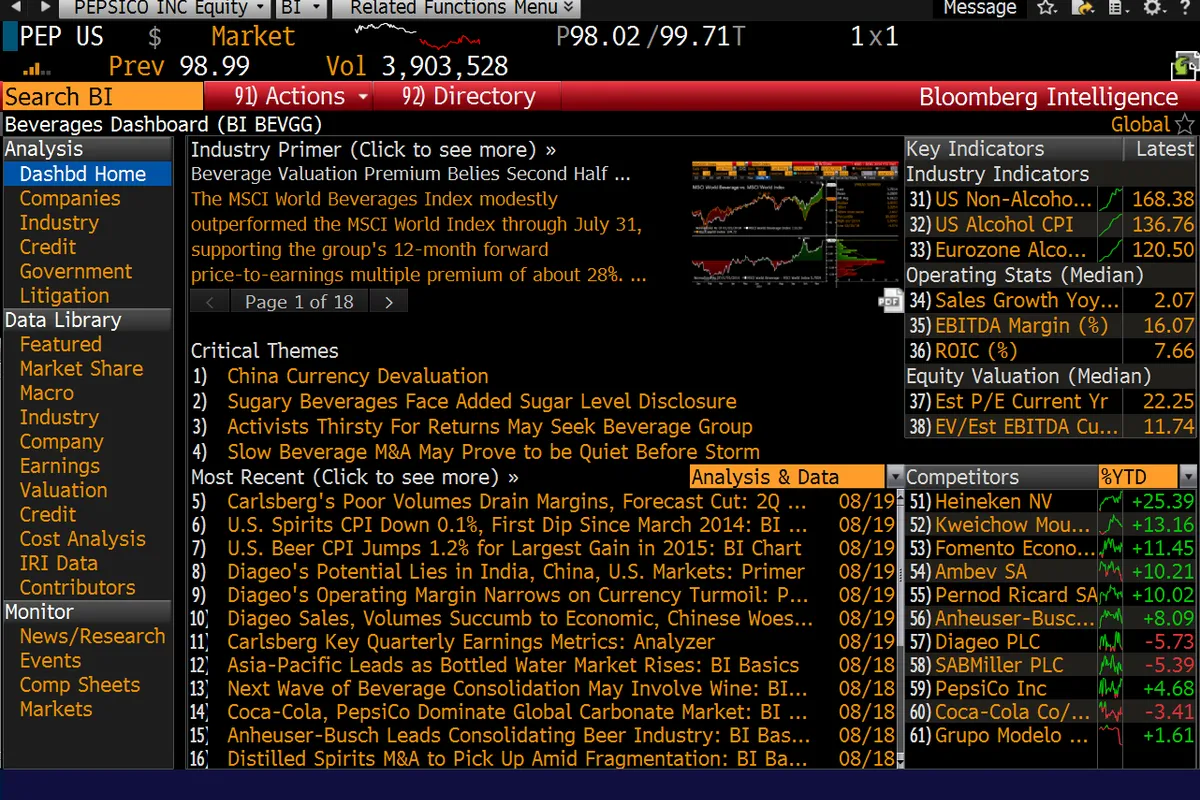Viewport: 1200px width, 800px height.
Task: Open the BI function dropdown
Action: [x=301, y=8]
